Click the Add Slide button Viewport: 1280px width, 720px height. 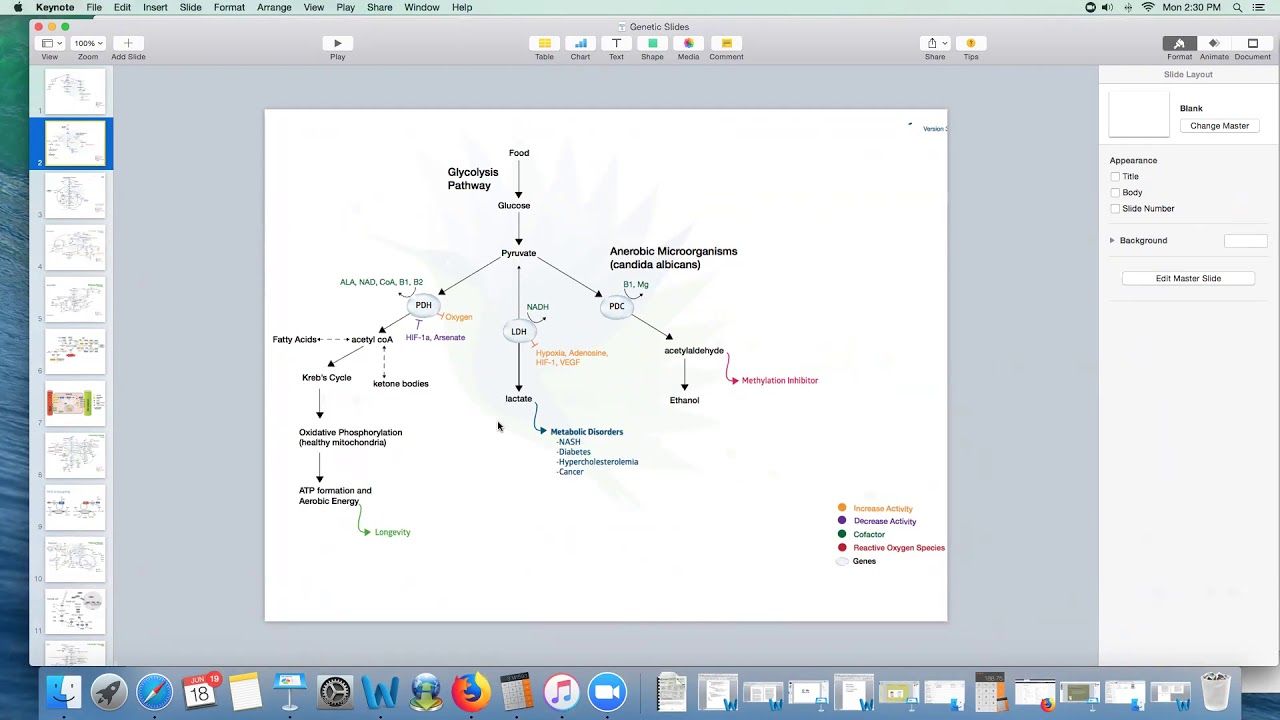(x=128, y=43)
